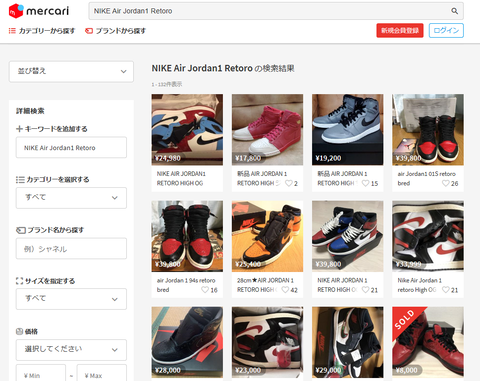
Task: Focus the top search box
Action: pos(276,11)
